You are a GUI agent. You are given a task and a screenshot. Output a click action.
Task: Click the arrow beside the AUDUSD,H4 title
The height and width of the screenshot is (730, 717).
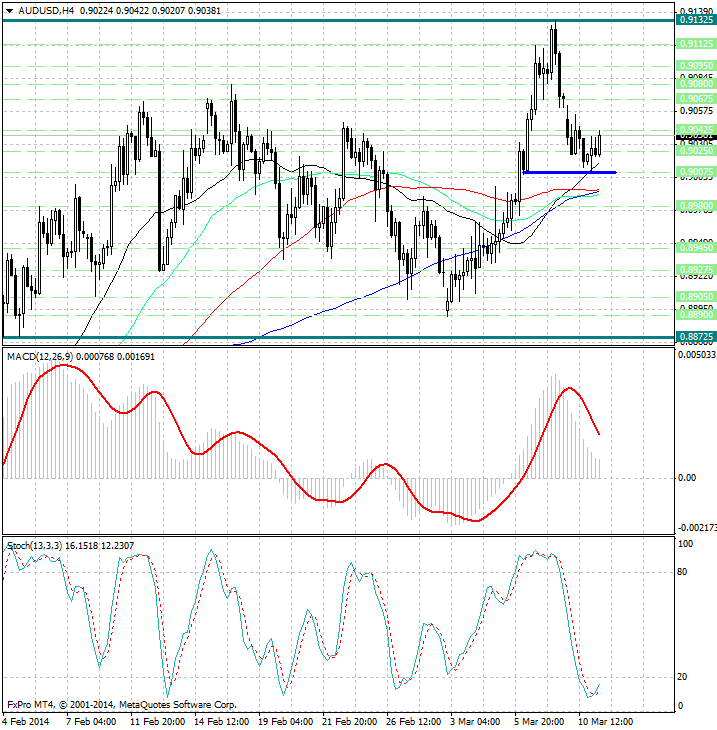[9, 10]
